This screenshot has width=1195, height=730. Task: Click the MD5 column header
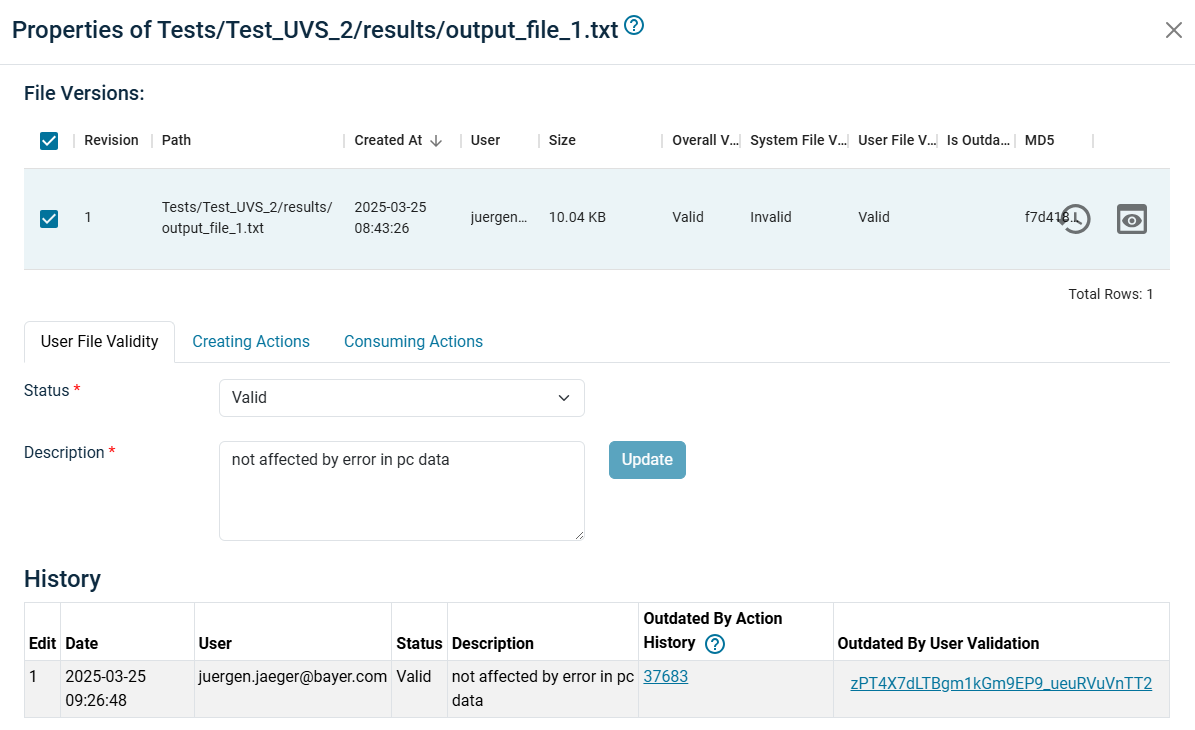[x=1039, y=141]
